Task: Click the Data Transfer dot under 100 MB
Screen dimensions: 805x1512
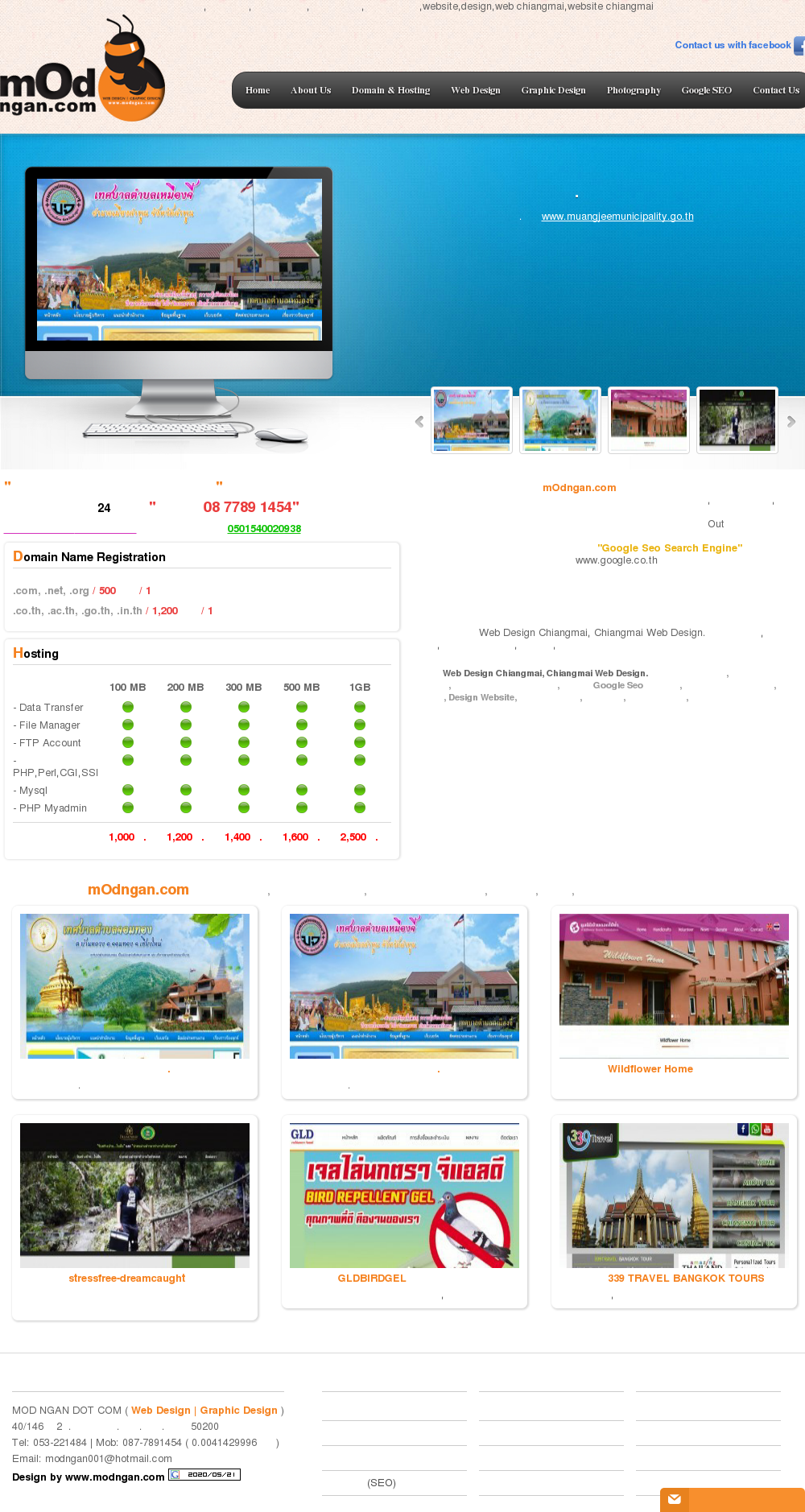Action: pyautogui.click(x=128, y=707)
